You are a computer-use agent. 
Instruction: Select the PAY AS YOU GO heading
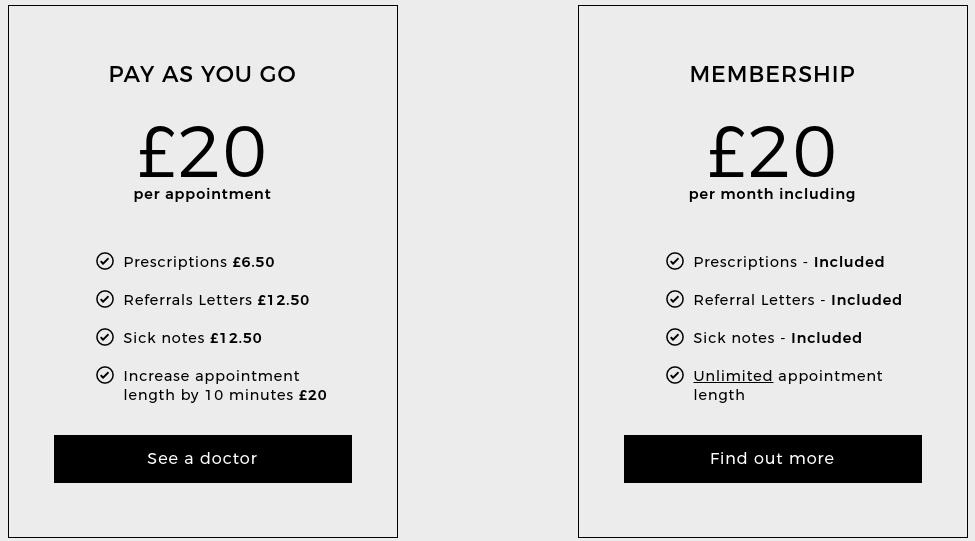[202, 75]
